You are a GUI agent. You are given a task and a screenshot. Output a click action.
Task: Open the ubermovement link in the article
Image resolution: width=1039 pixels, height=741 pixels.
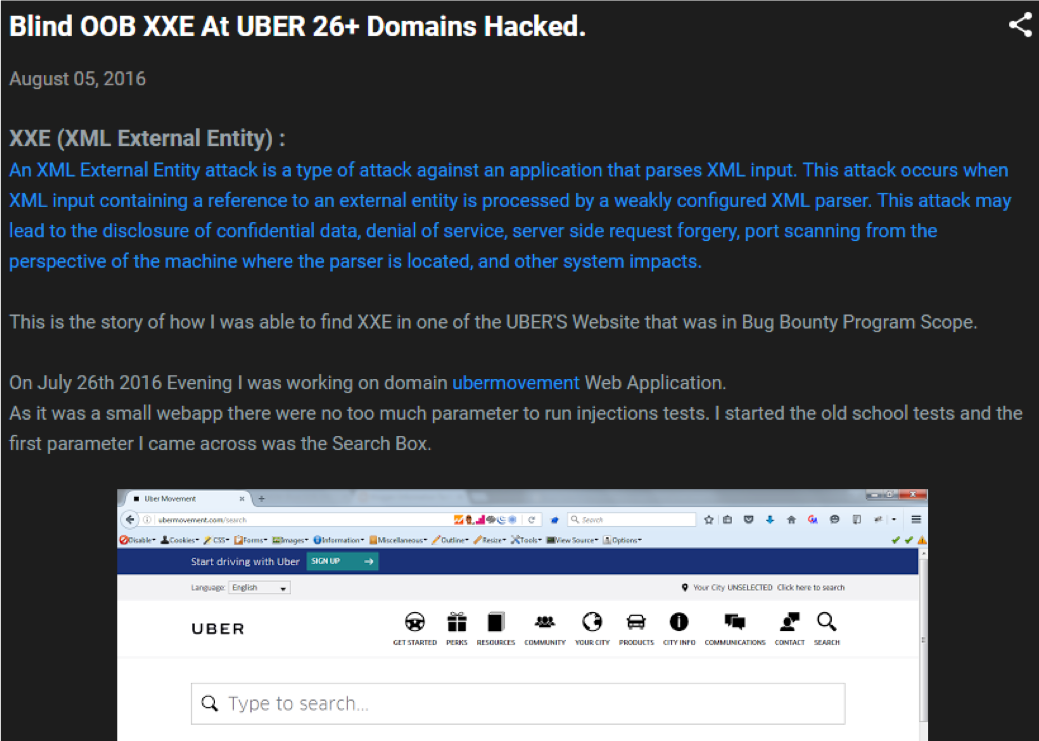(x=516, y=382)
